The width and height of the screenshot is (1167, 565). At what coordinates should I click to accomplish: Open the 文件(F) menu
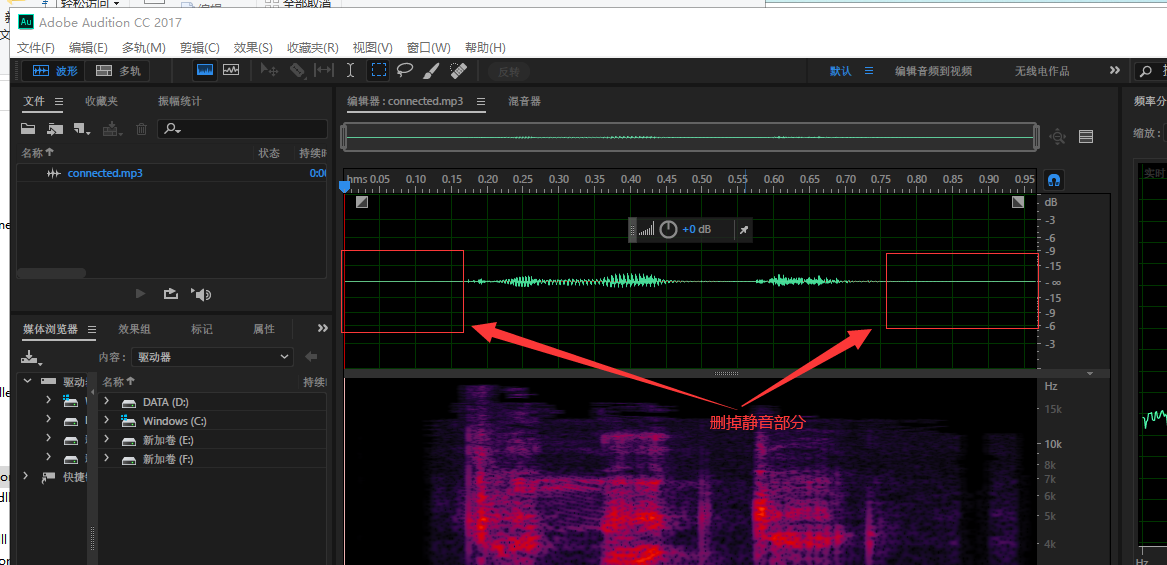[x=36, y=48]
